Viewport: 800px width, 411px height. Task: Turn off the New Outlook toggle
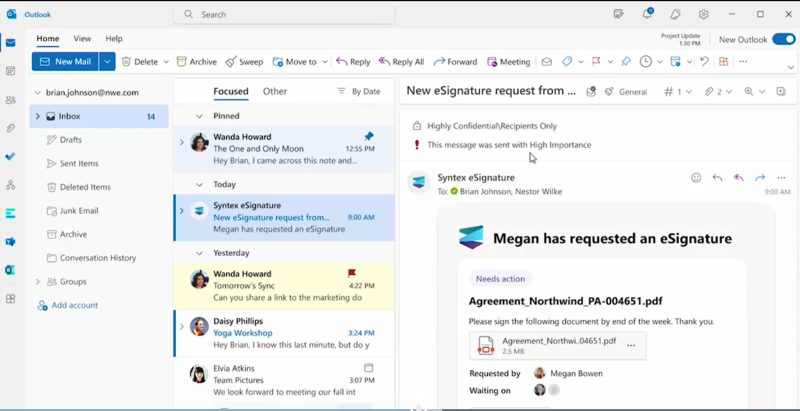pyautogui.click(x=784, y=39)
